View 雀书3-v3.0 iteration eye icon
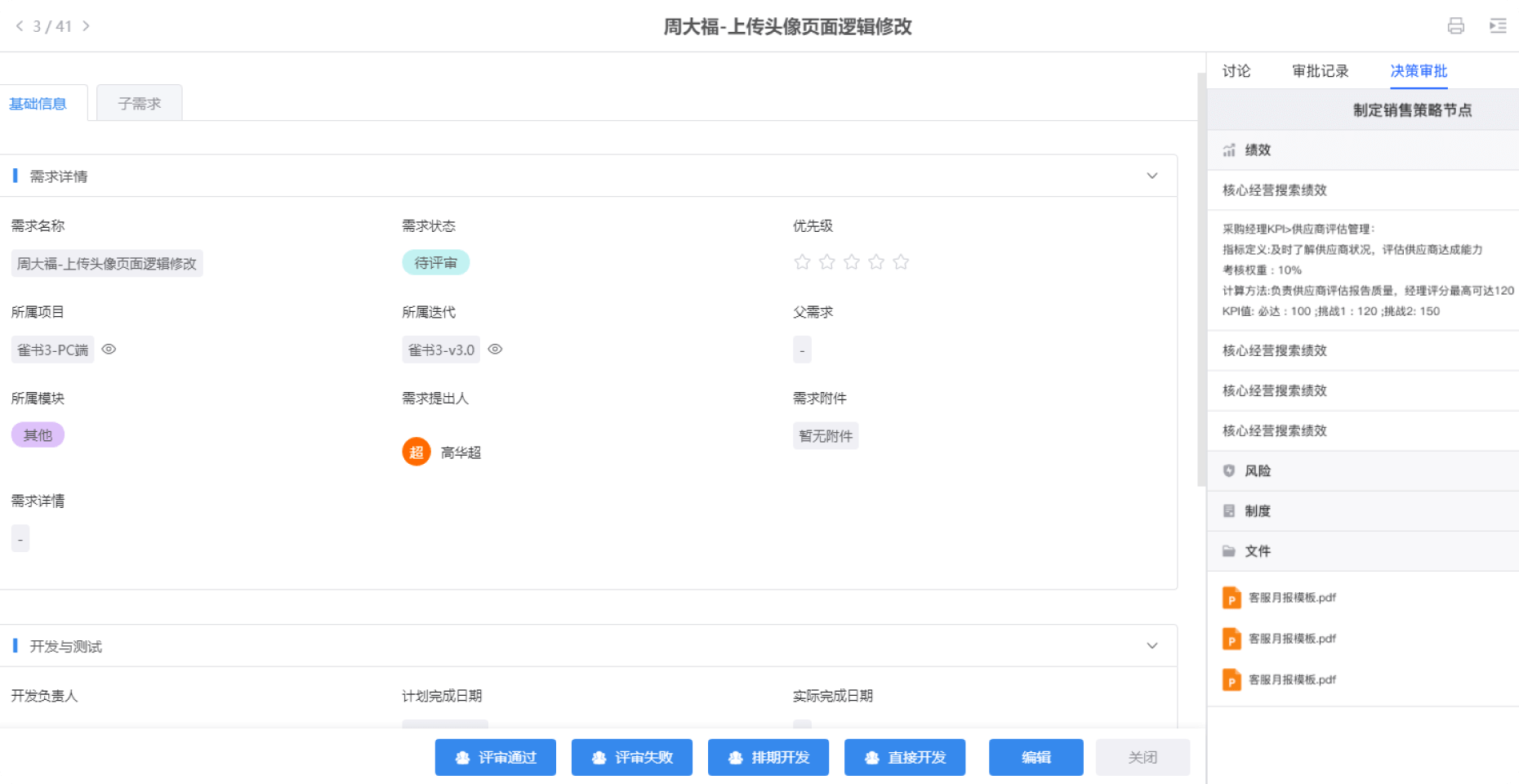The image size is (1519, 784). pos(495,350)
